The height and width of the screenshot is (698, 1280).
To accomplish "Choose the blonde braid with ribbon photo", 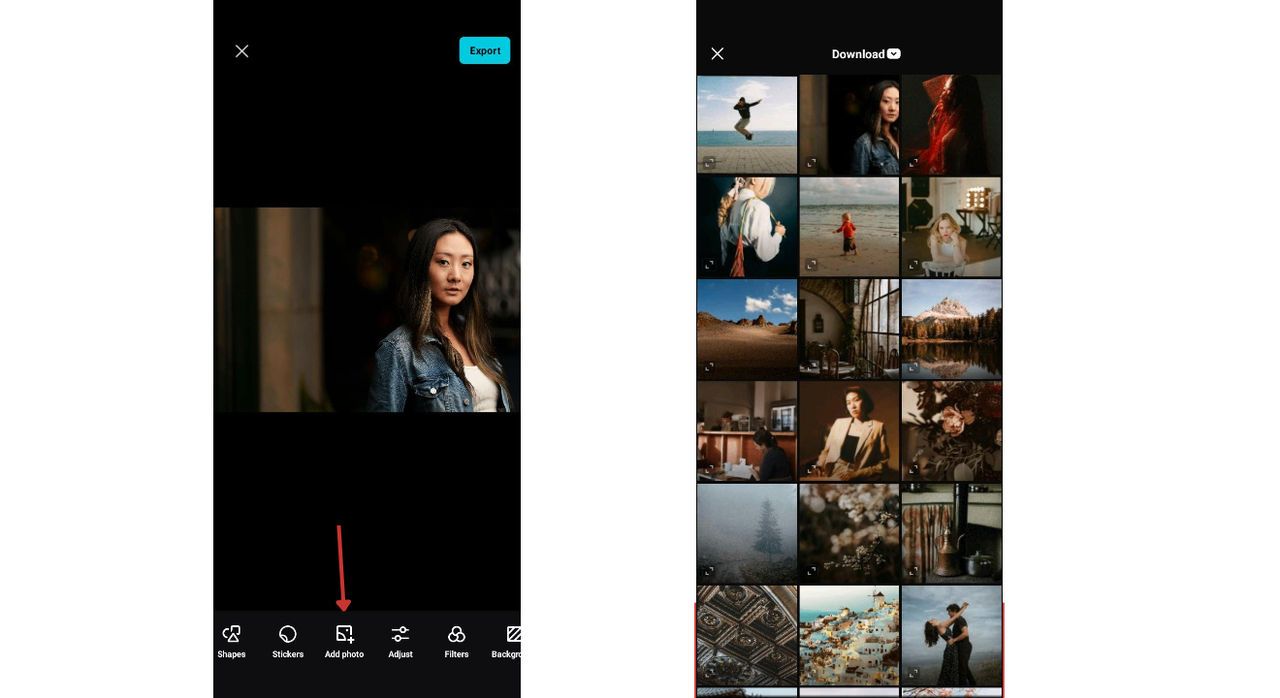I will pyautogui.click(x=747, y=227).
